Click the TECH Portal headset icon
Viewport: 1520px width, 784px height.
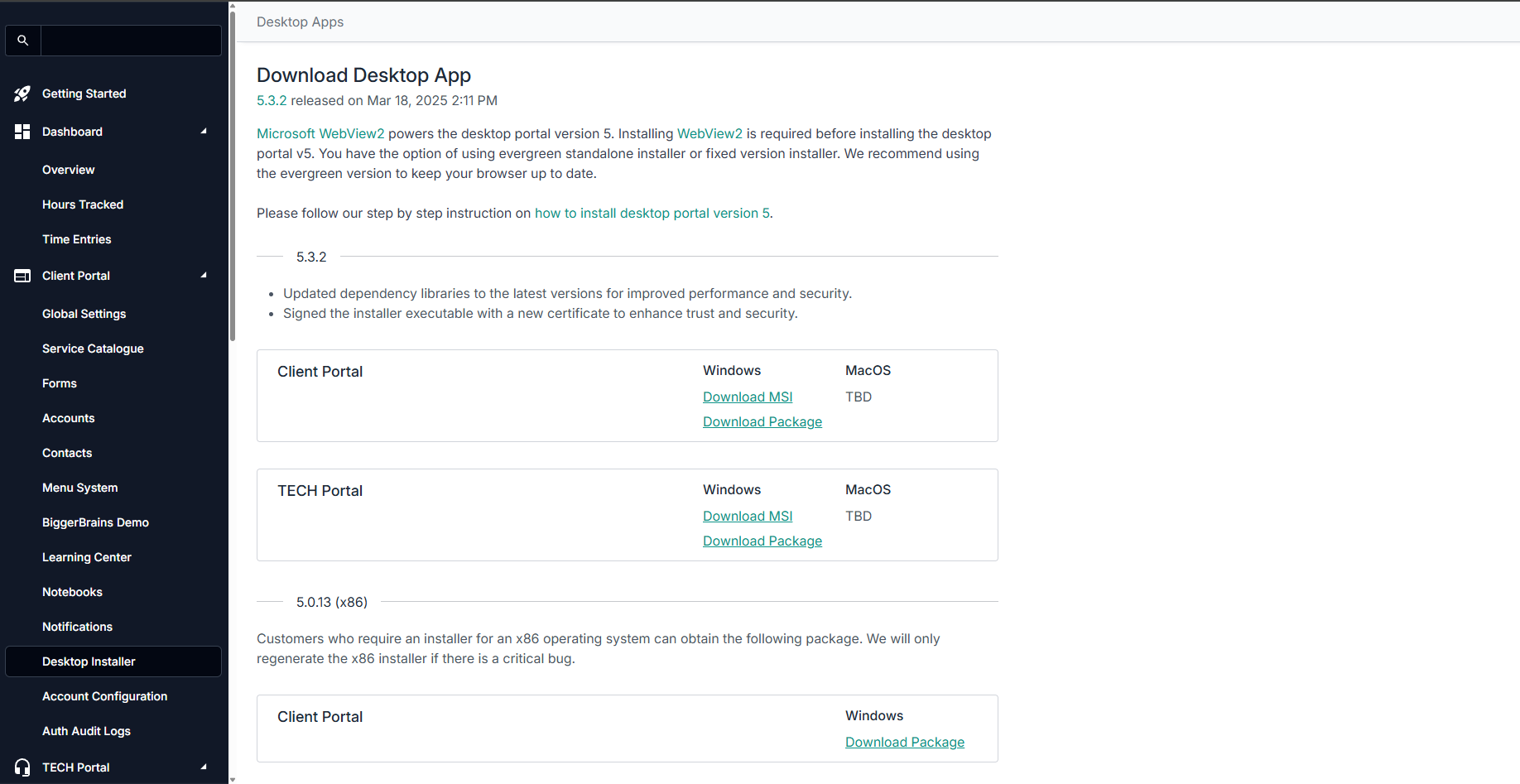22,767
